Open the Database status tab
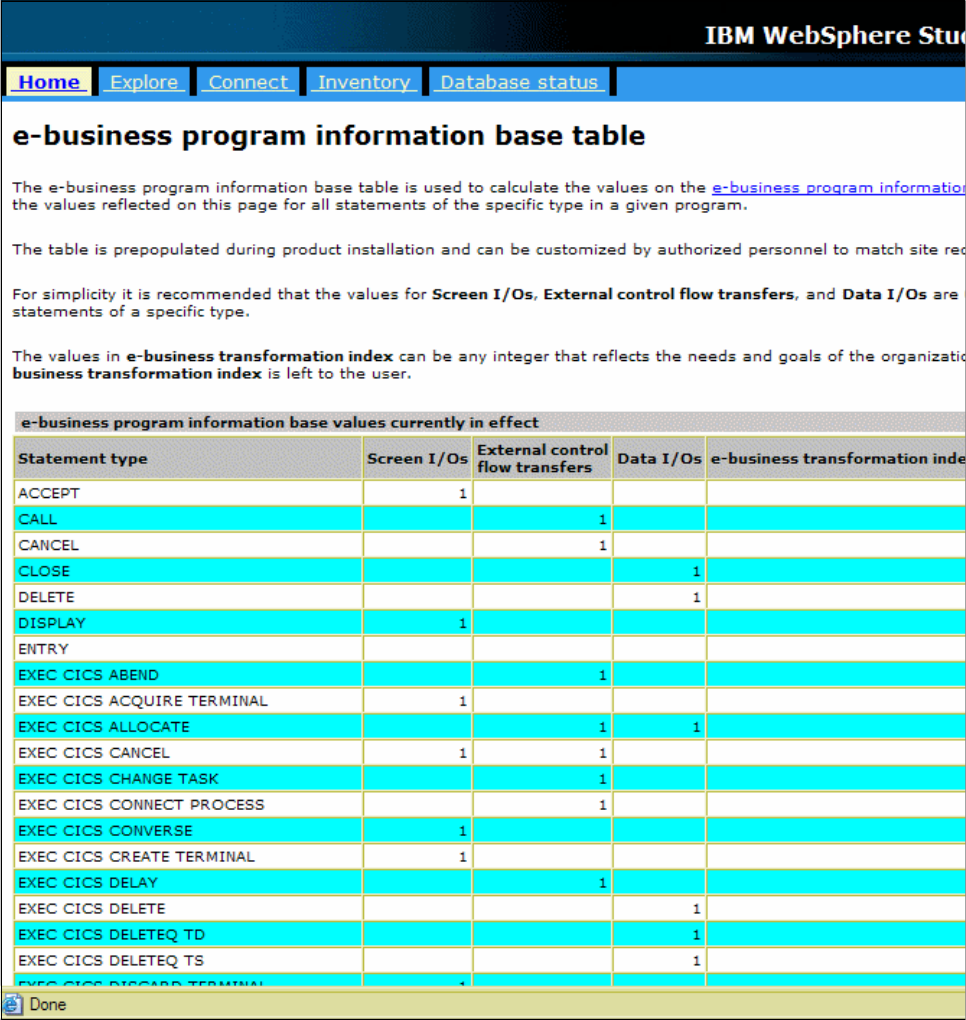966x1020 pixels. point(519,82)
